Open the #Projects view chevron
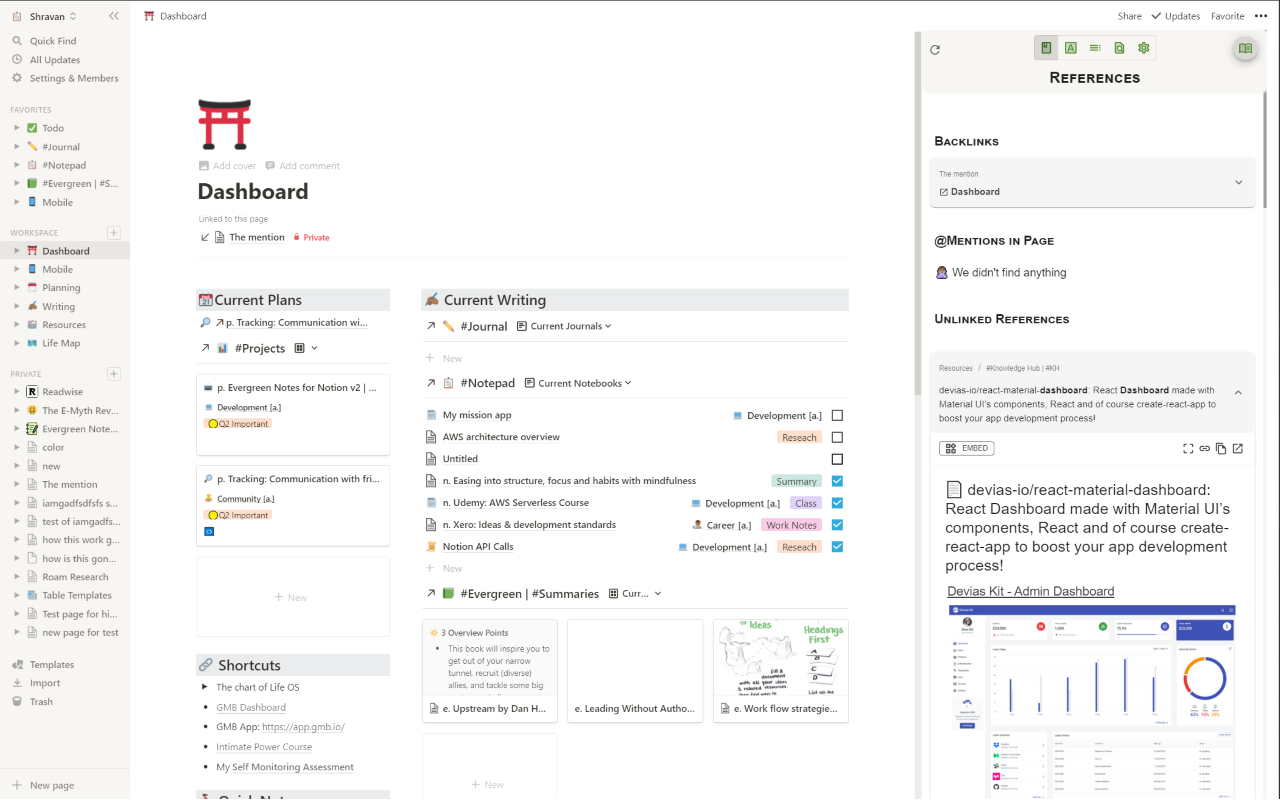1280x800 pixels. pyautogui.click(x=314, y=348)
